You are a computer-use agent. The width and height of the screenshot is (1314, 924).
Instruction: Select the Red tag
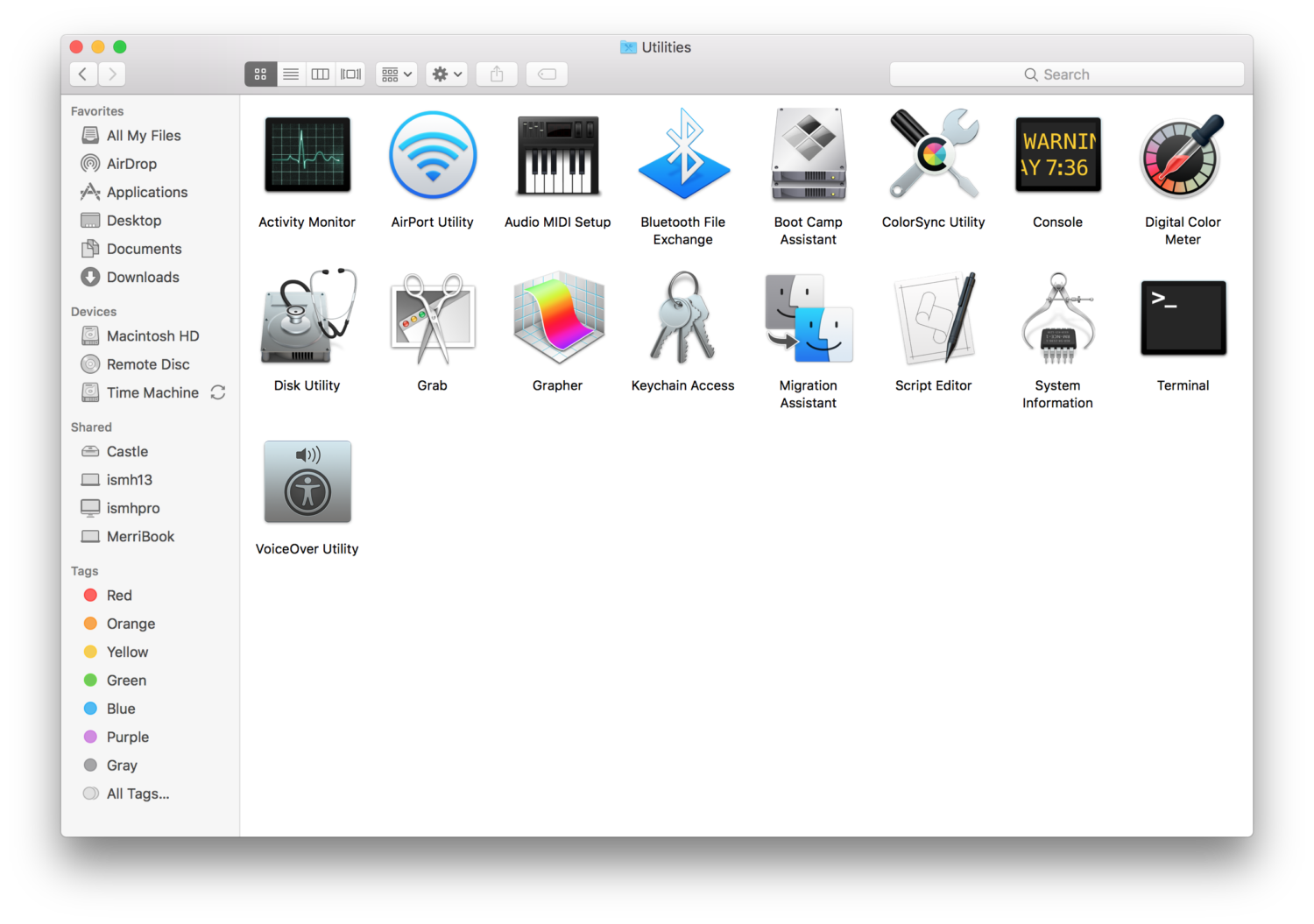[x=118, y=595]
